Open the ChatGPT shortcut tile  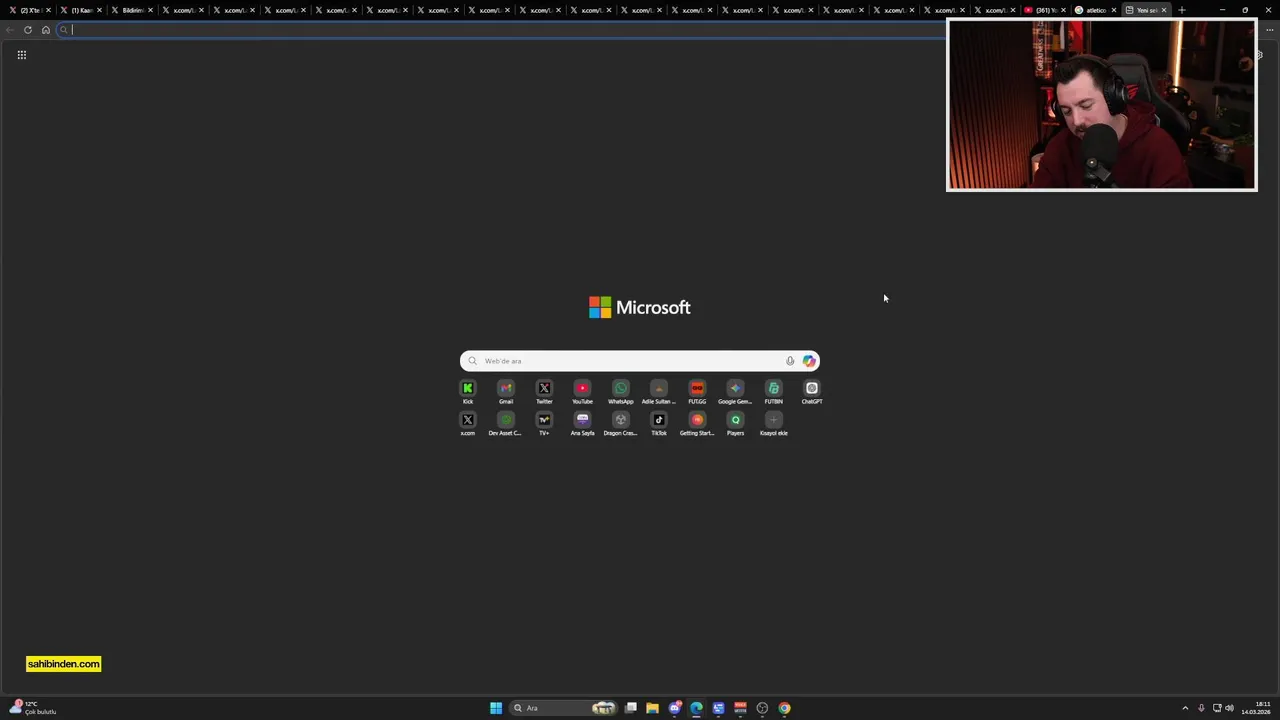(812, 392)
